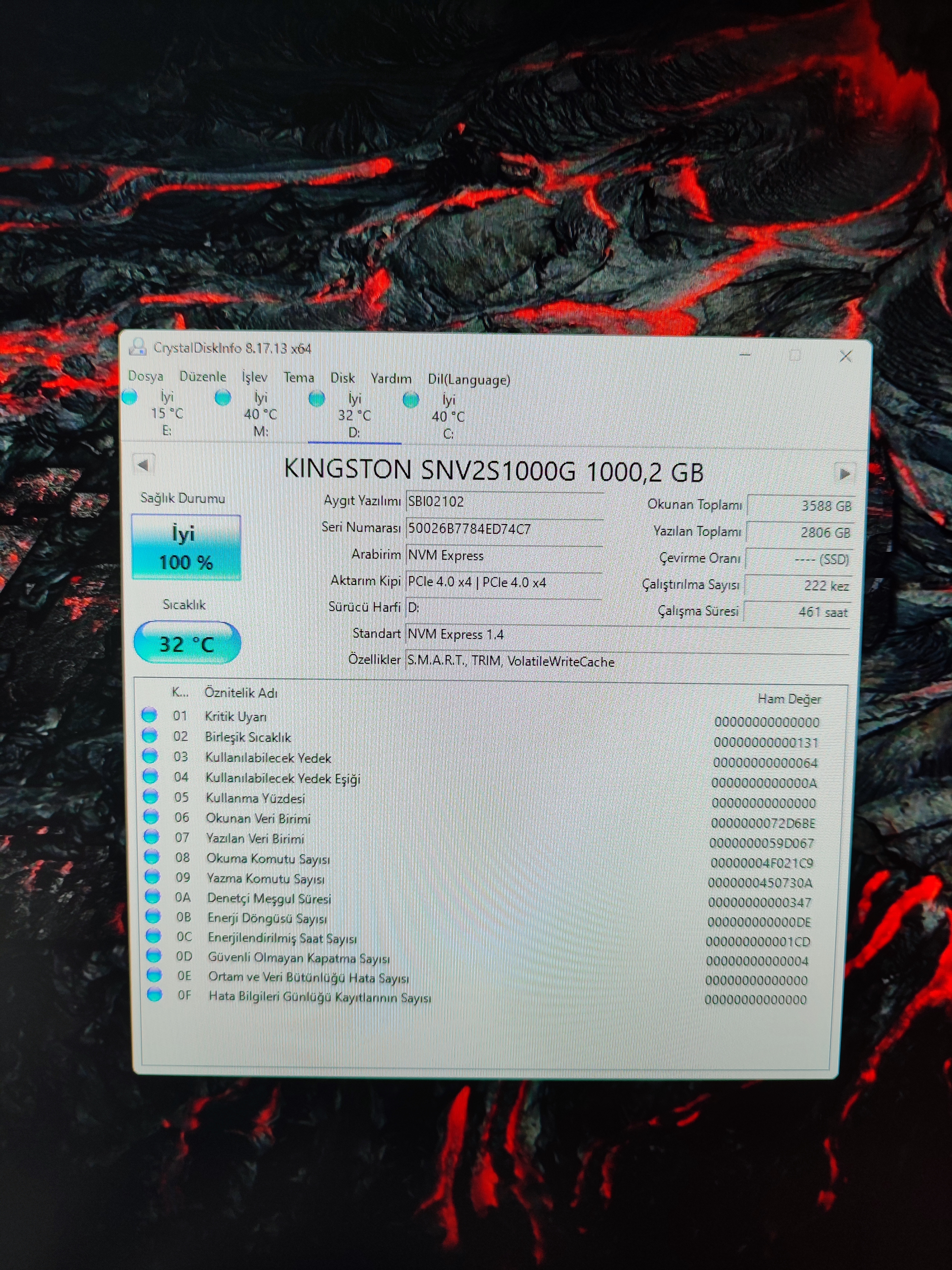Click the D: drive status orb icon
Screen dimensions: 952x1270
317,398
